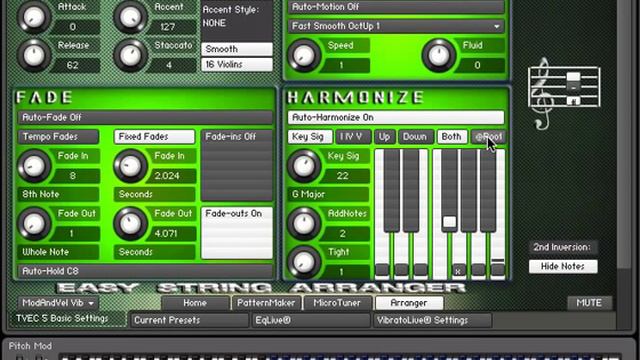
Task: Click the G Major label
Action: pos(329,195)
